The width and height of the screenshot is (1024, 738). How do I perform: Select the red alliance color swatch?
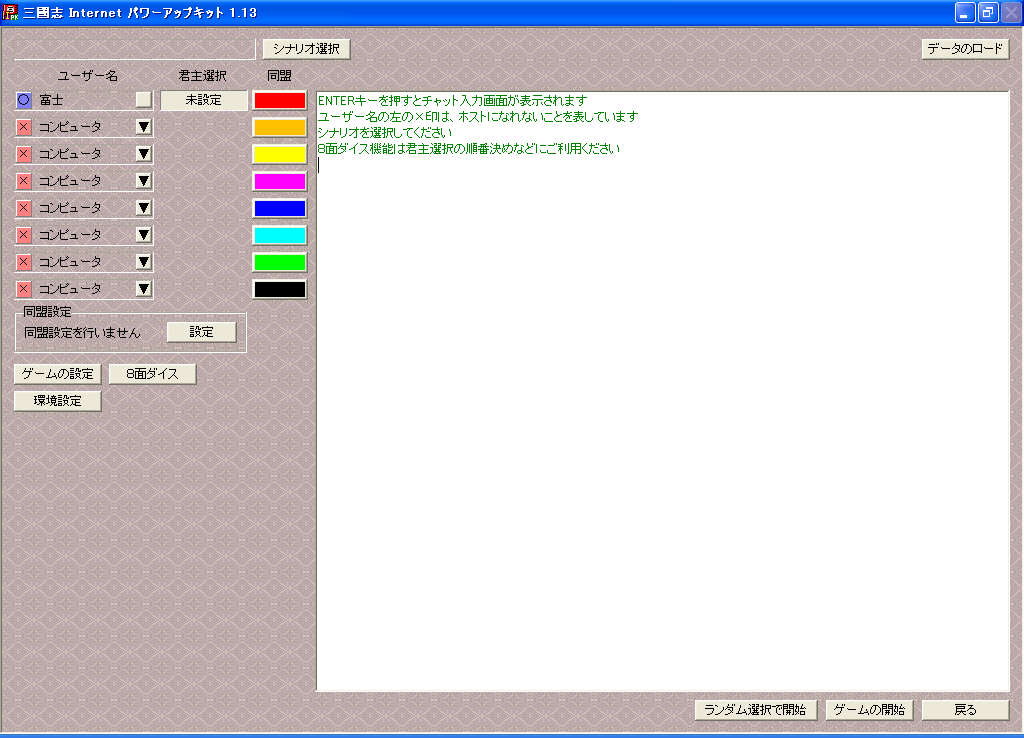point(279,100)
